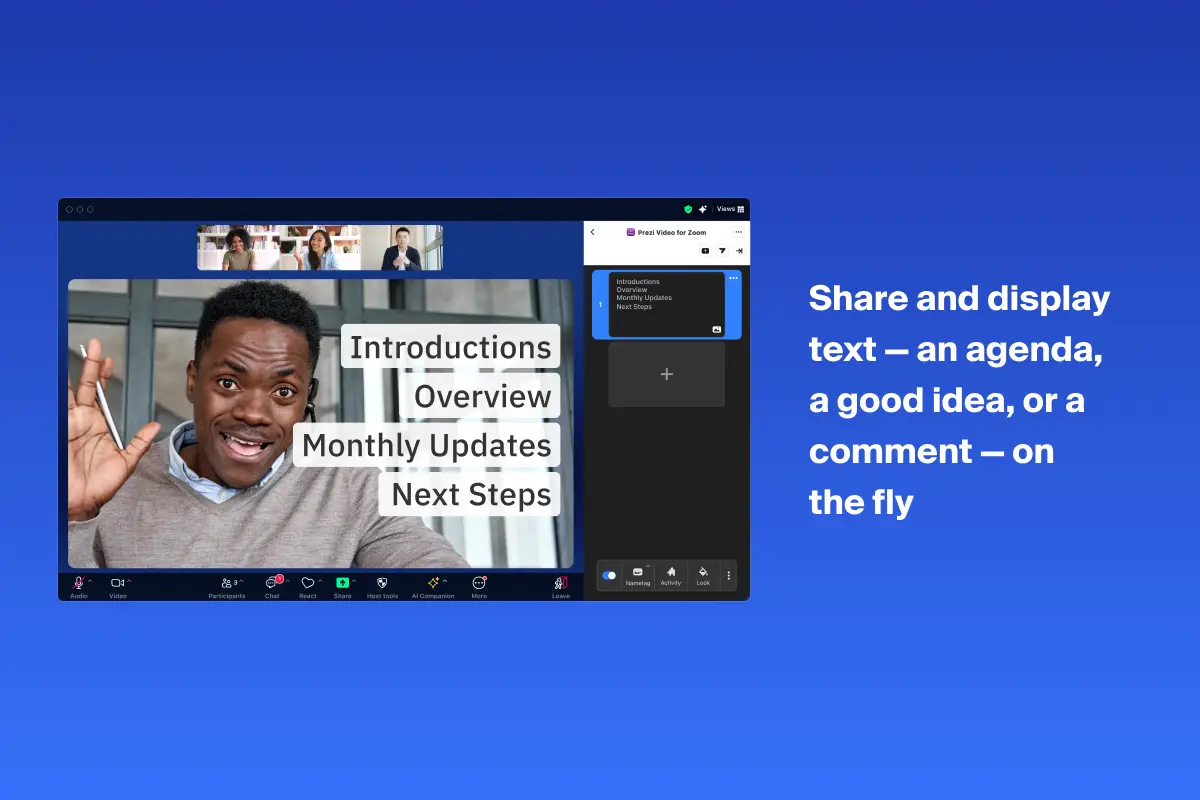This screenshot has height=800, width=1200.
Task: Add a new slide with the plus button
Action: coord(666,373)
